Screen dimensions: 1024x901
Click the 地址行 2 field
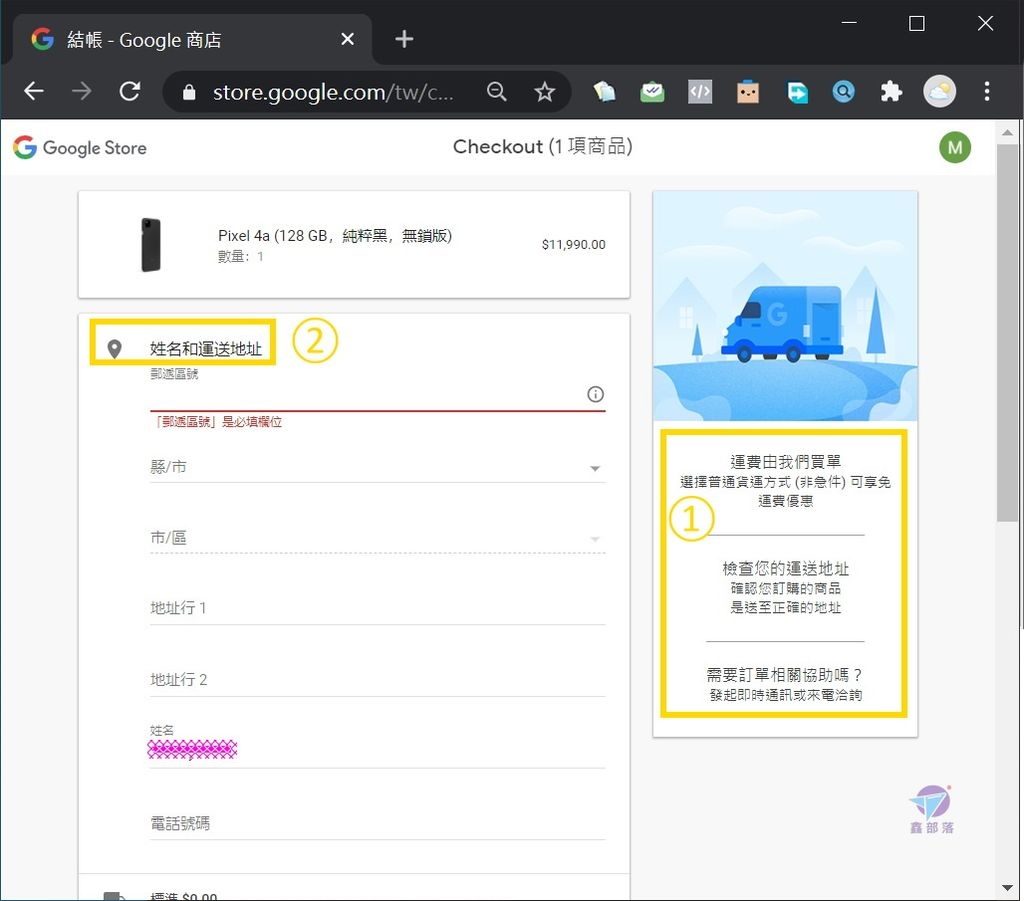(377, 680)
